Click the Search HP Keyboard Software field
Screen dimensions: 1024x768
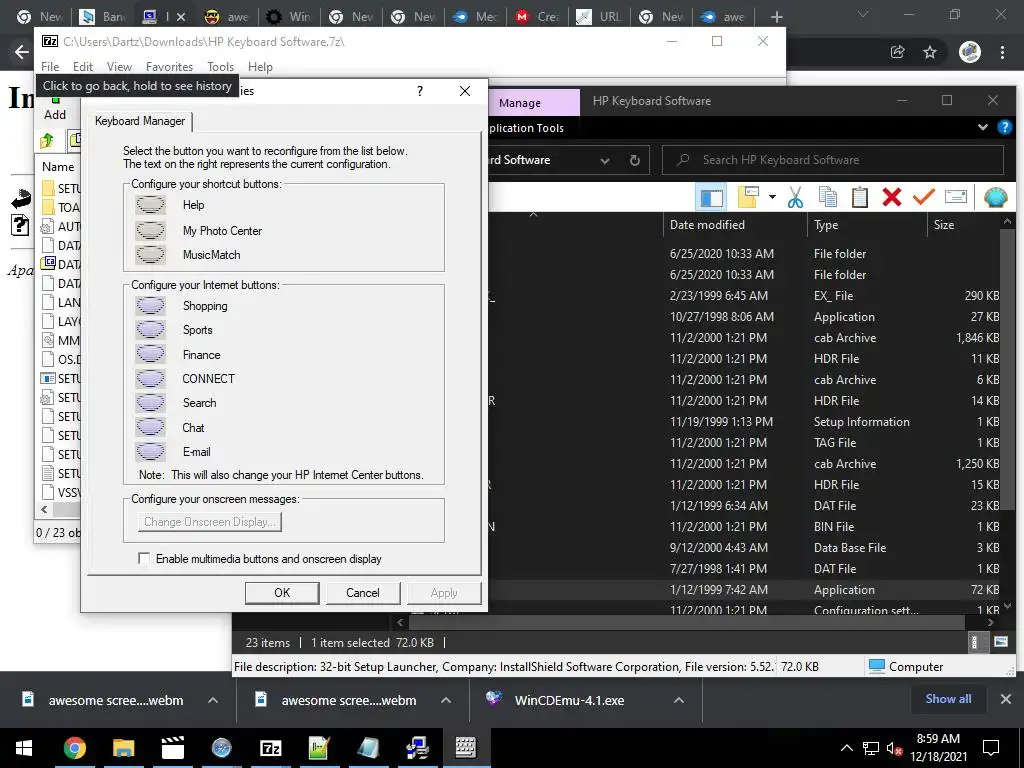point(833,160)
